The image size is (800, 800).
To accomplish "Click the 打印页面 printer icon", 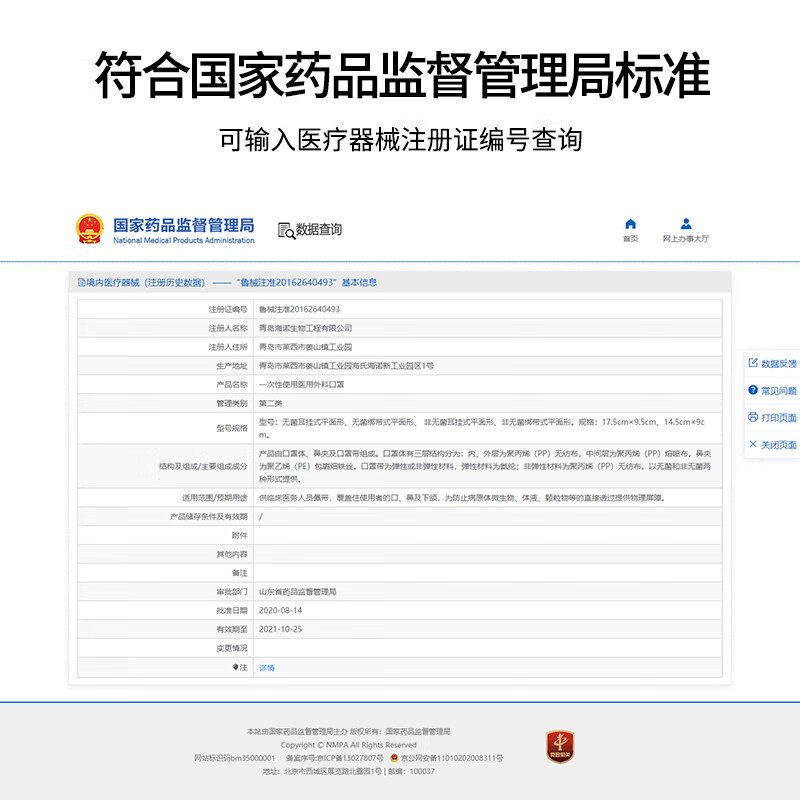I will [x=753, y=418].
